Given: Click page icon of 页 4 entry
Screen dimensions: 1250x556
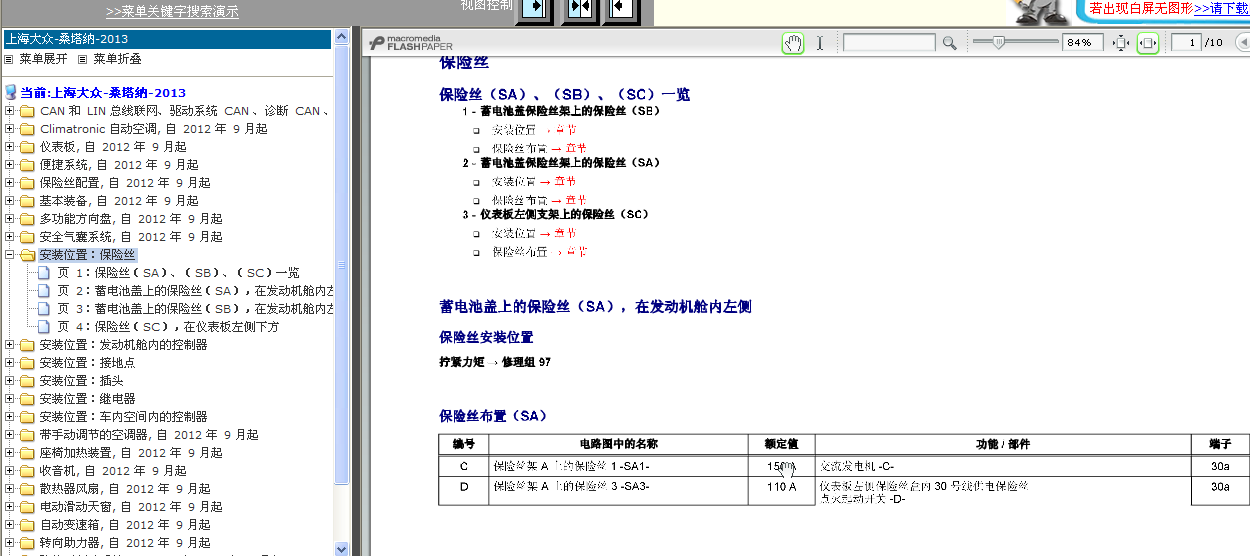Looking at the screenshot, I should point(44,327).
